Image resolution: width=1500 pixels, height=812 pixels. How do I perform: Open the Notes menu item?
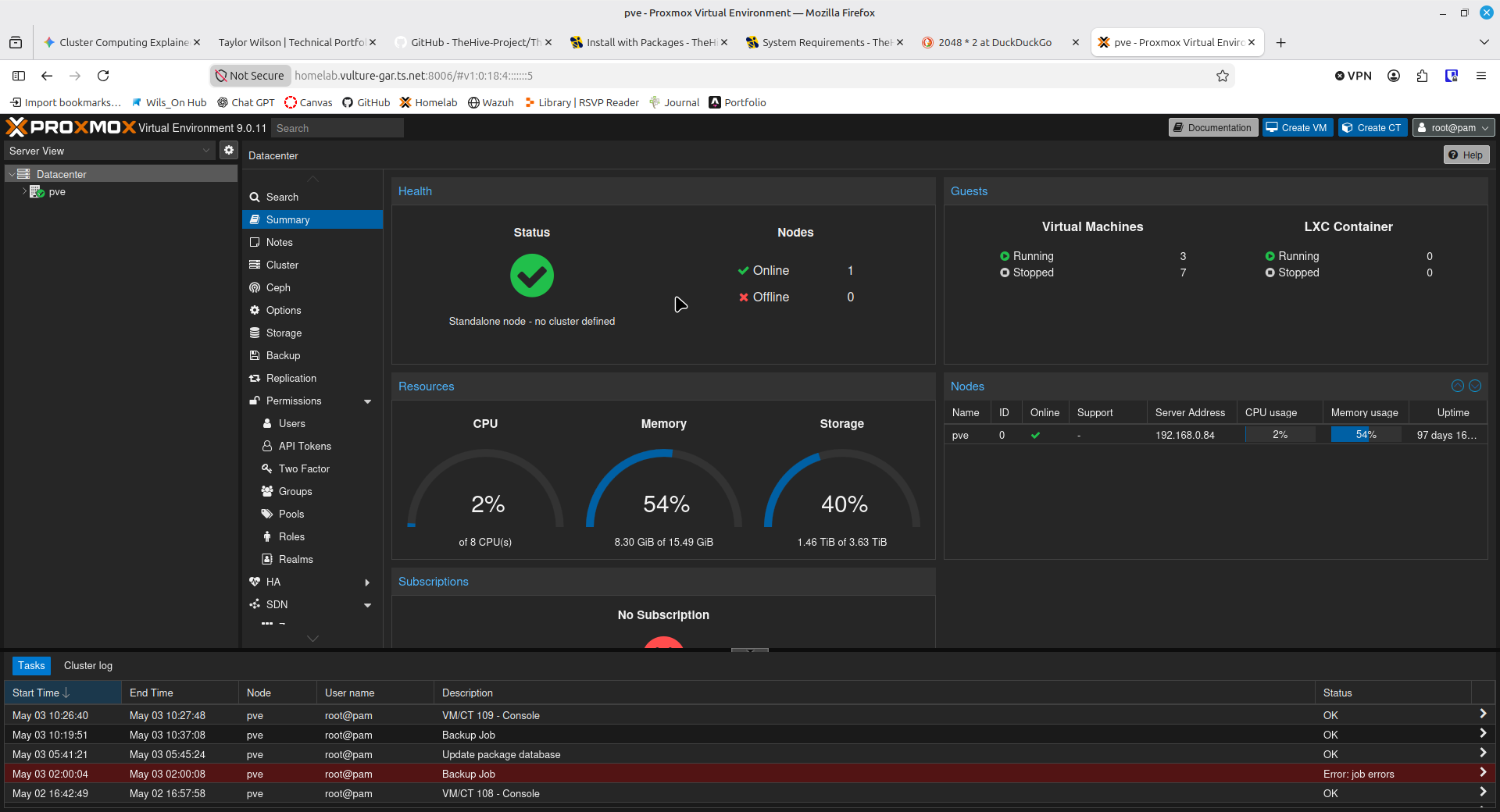coord(312,242)
